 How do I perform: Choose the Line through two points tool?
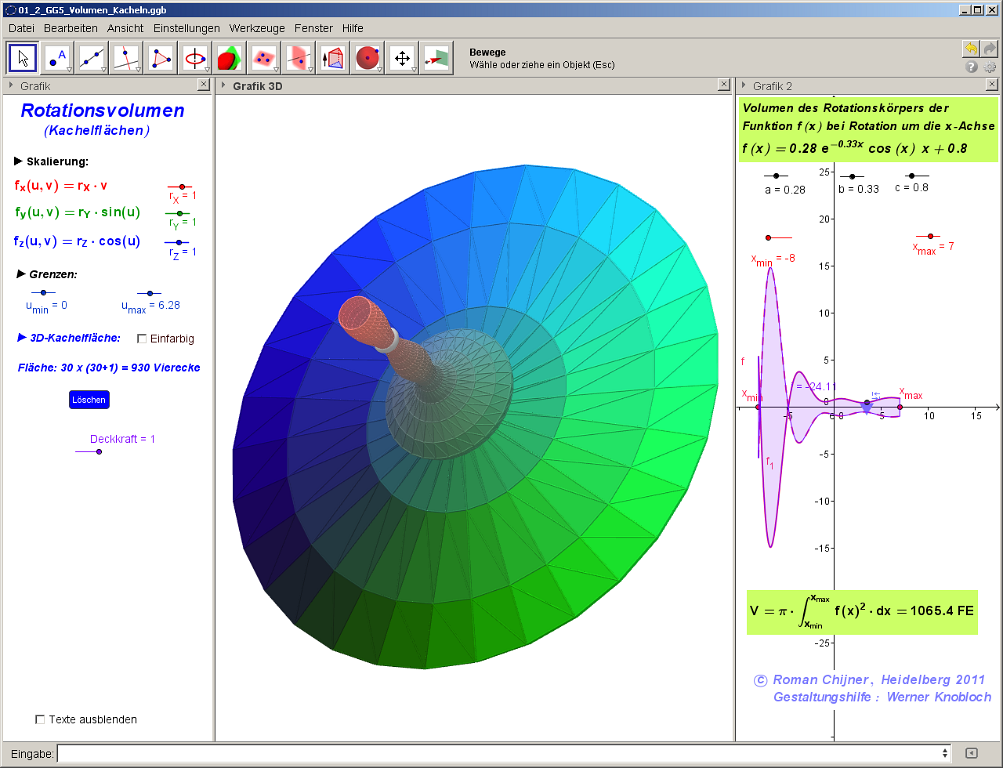[92, 58]
